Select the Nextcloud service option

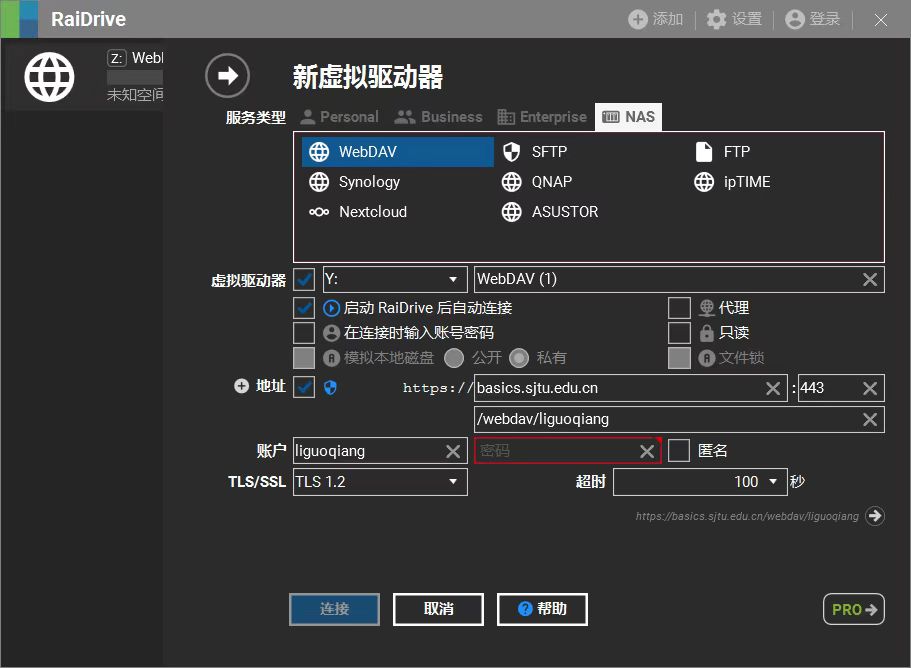point(368,212)
